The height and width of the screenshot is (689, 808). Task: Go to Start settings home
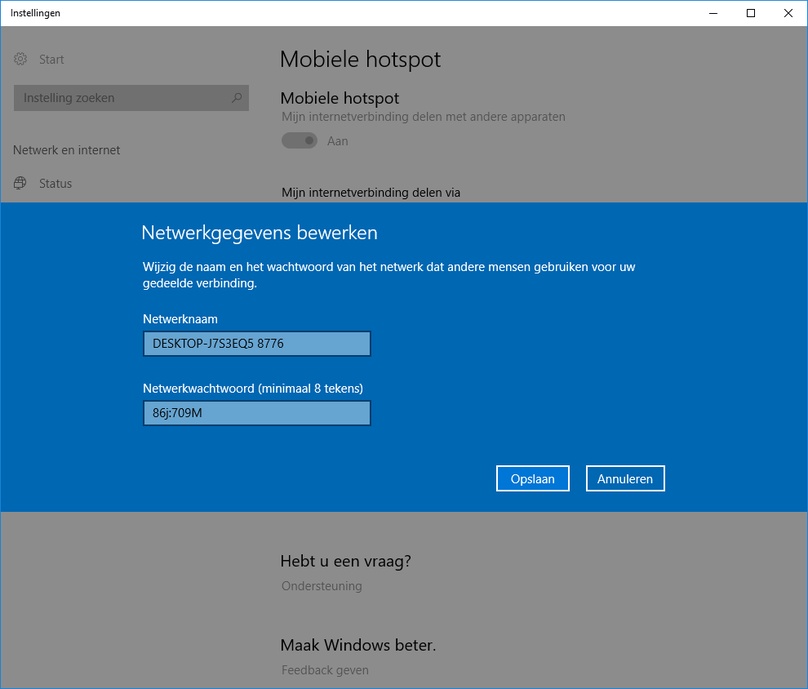click(x=52, y=59)
